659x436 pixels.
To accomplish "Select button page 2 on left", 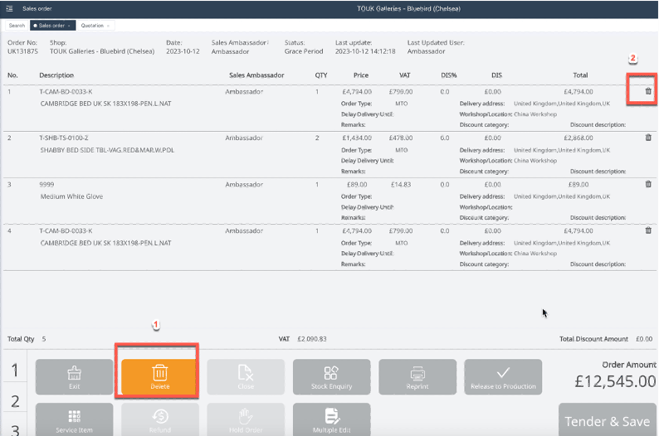I will (14, 401).
